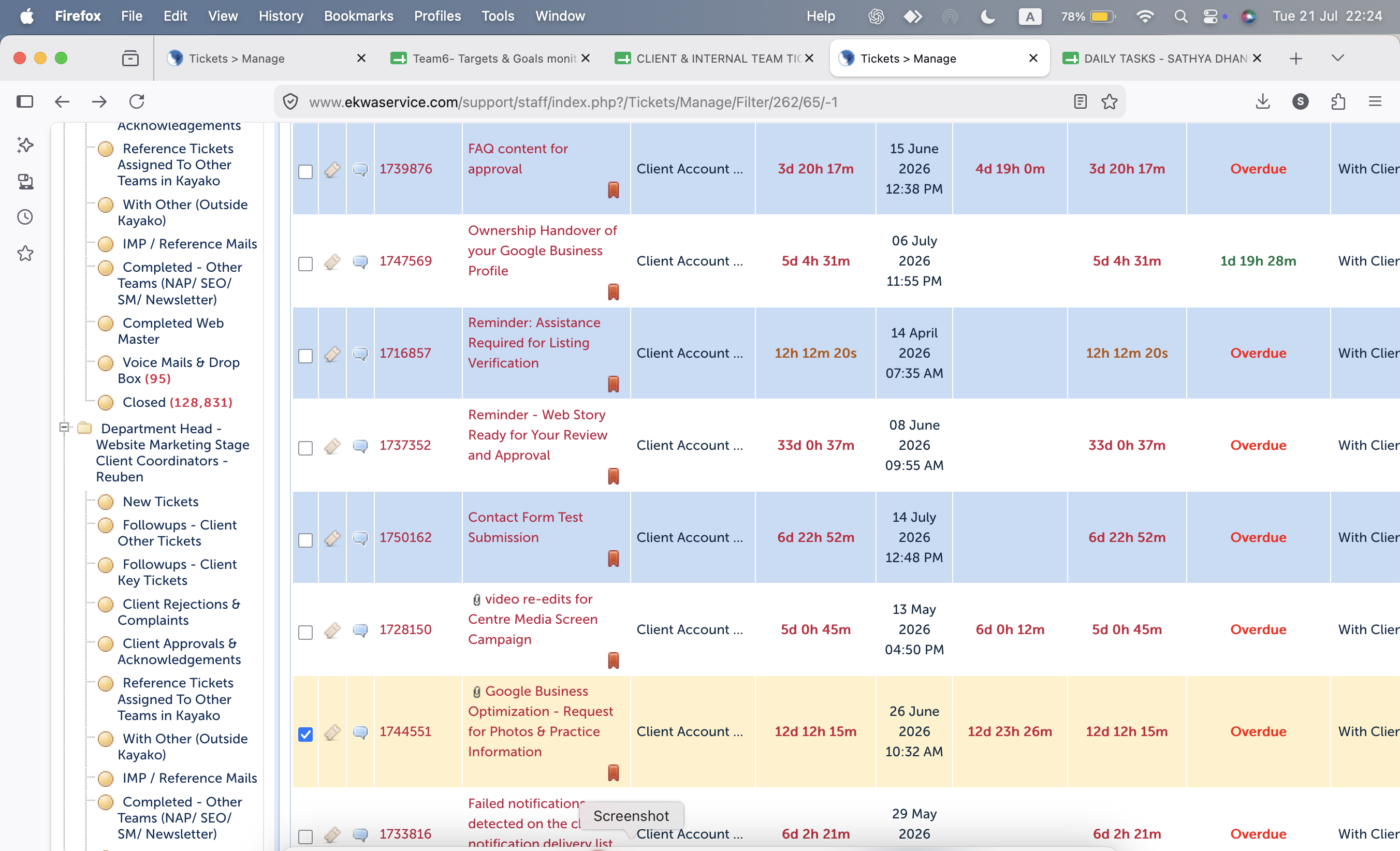
Task: Switch to CLIENT & INTERNAL TEAM tab
Action: (715, 58)
